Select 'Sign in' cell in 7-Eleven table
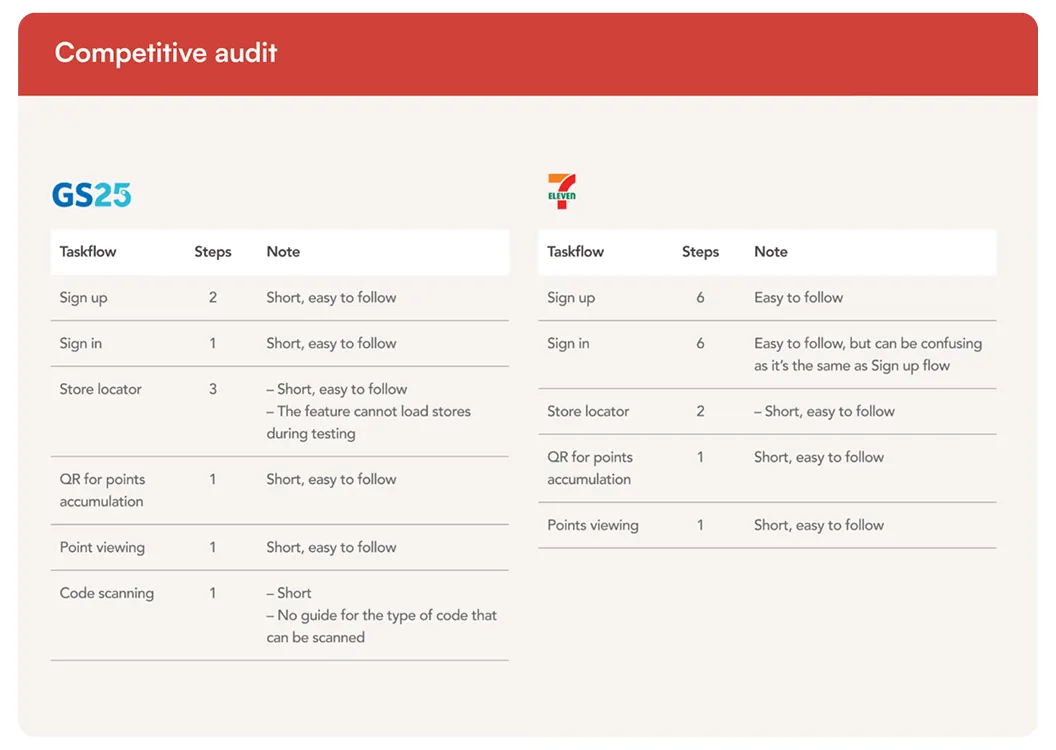This screenshot has height=750, width=1056. pyautogui.click(x=568, y=343)
